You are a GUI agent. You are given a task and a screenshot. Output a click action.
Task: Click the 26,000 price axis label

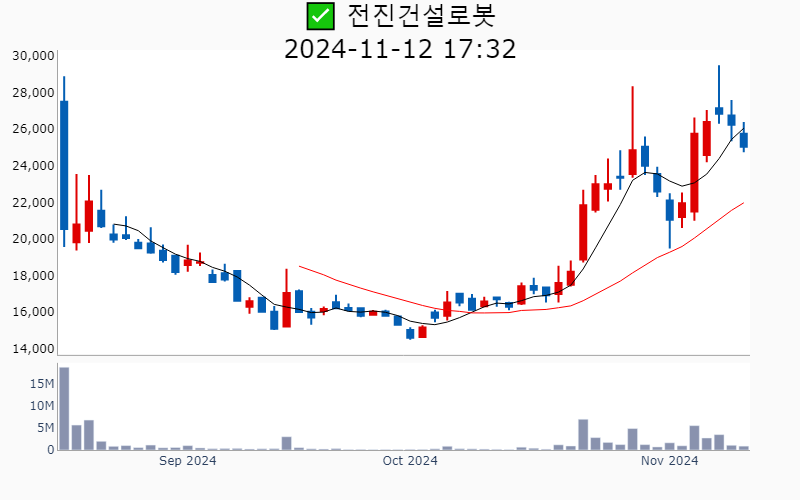[33, 129]
